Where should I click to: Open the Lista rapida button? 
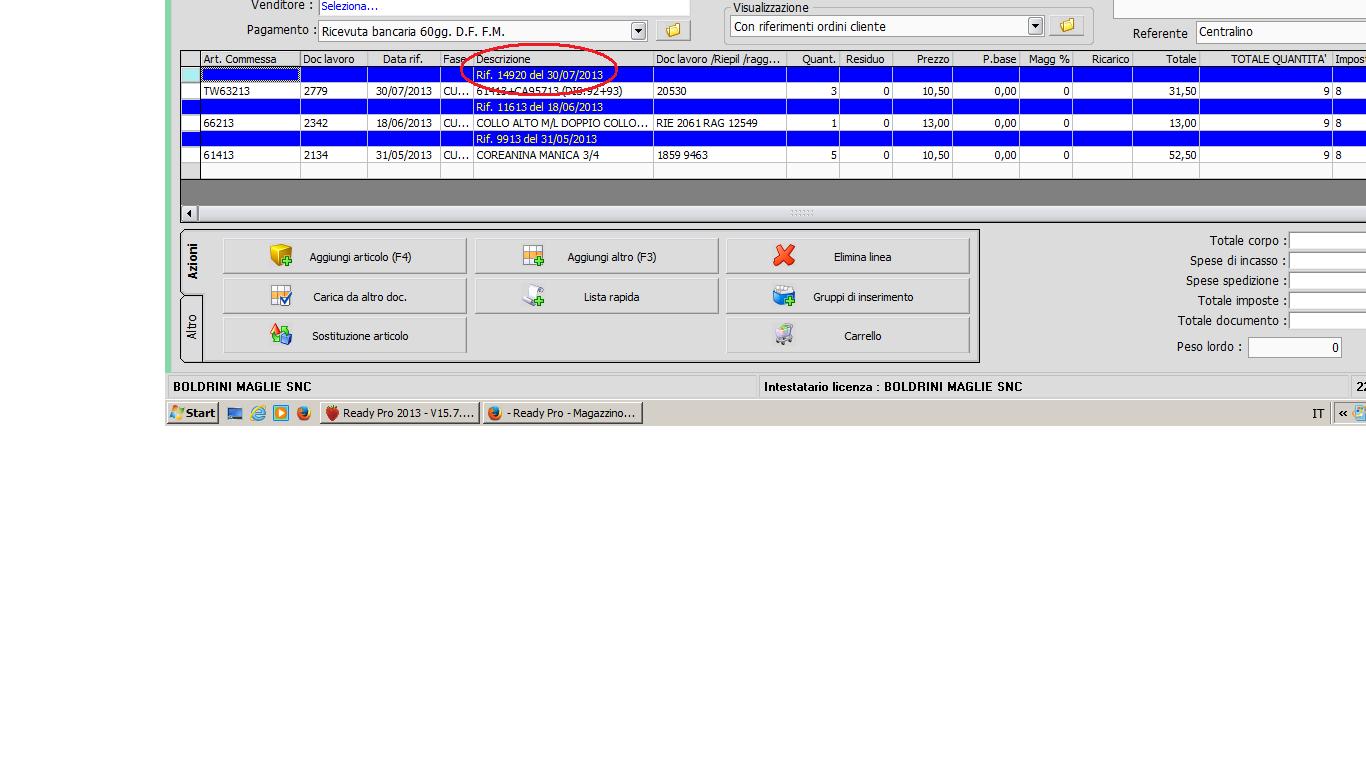[597, 297]
